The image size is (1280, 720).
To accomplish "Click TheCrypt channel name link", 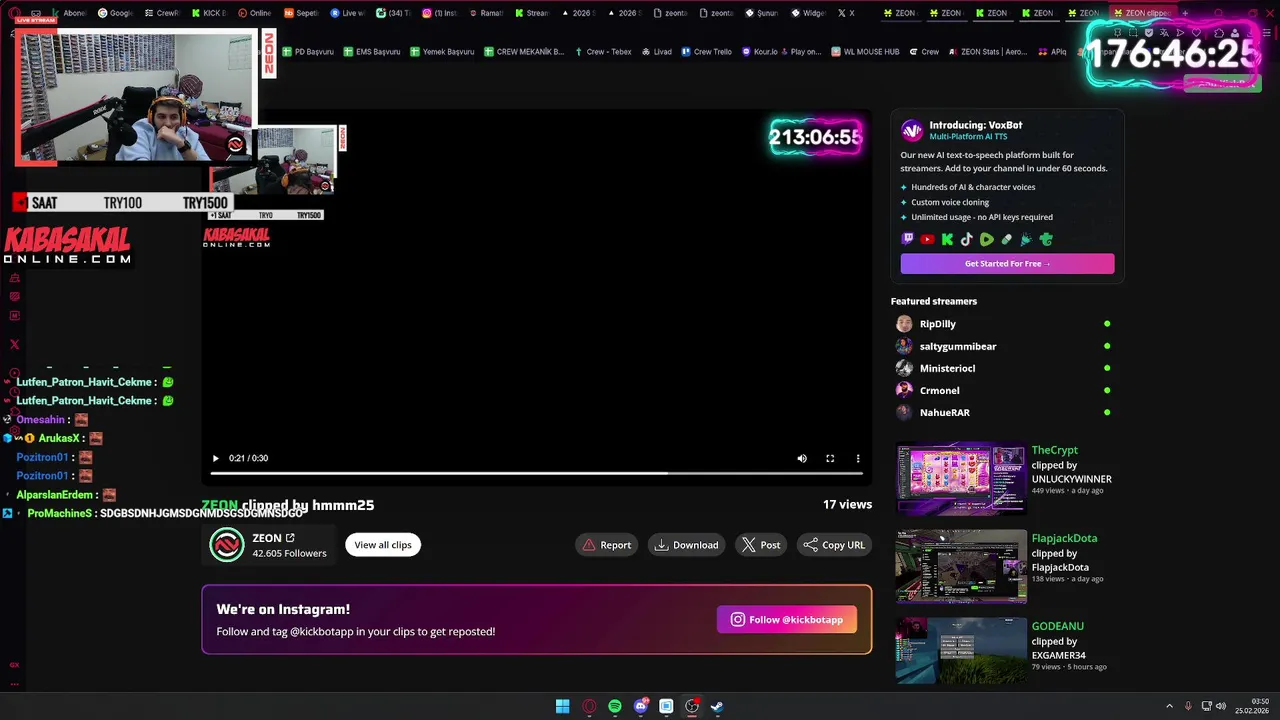I will (x=1054, y=450).
